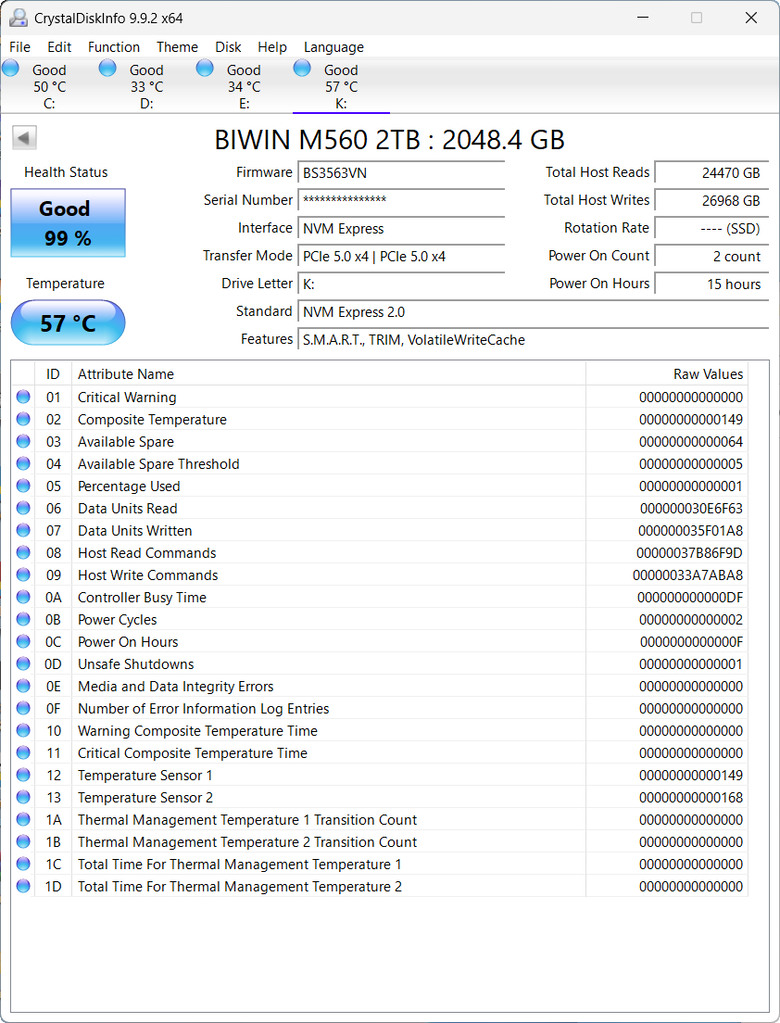Select drive E: status orb icon
The width and height of the screenshot is (780, 1023).
pyautogui.click(x=205, y=67)
